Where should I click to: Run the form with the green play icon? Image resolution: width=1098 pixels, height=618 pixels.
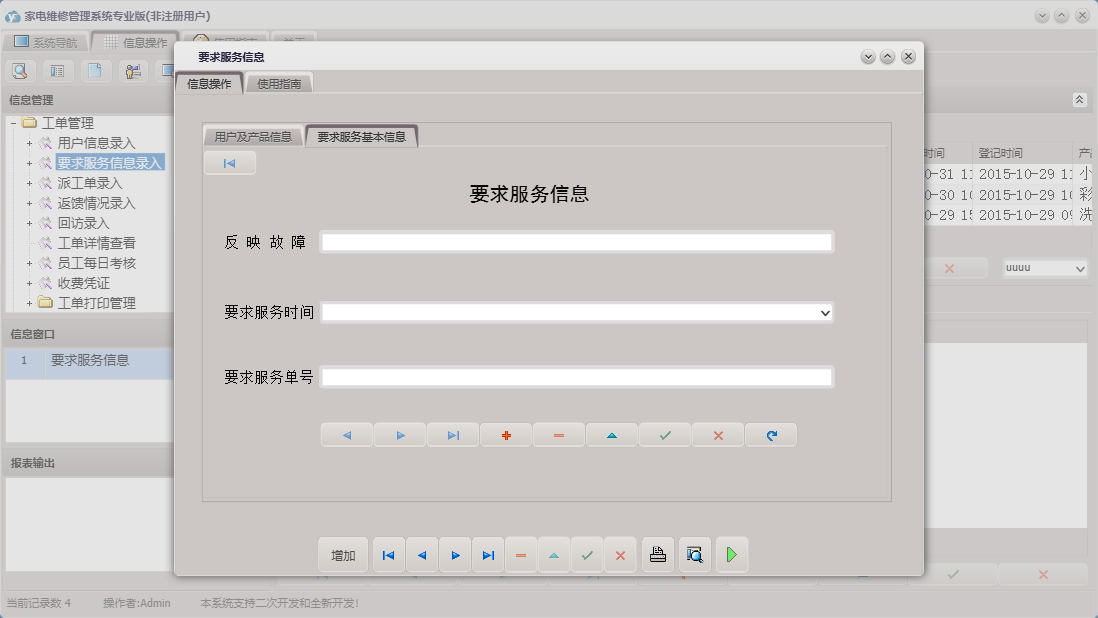[x=731, y=554]
